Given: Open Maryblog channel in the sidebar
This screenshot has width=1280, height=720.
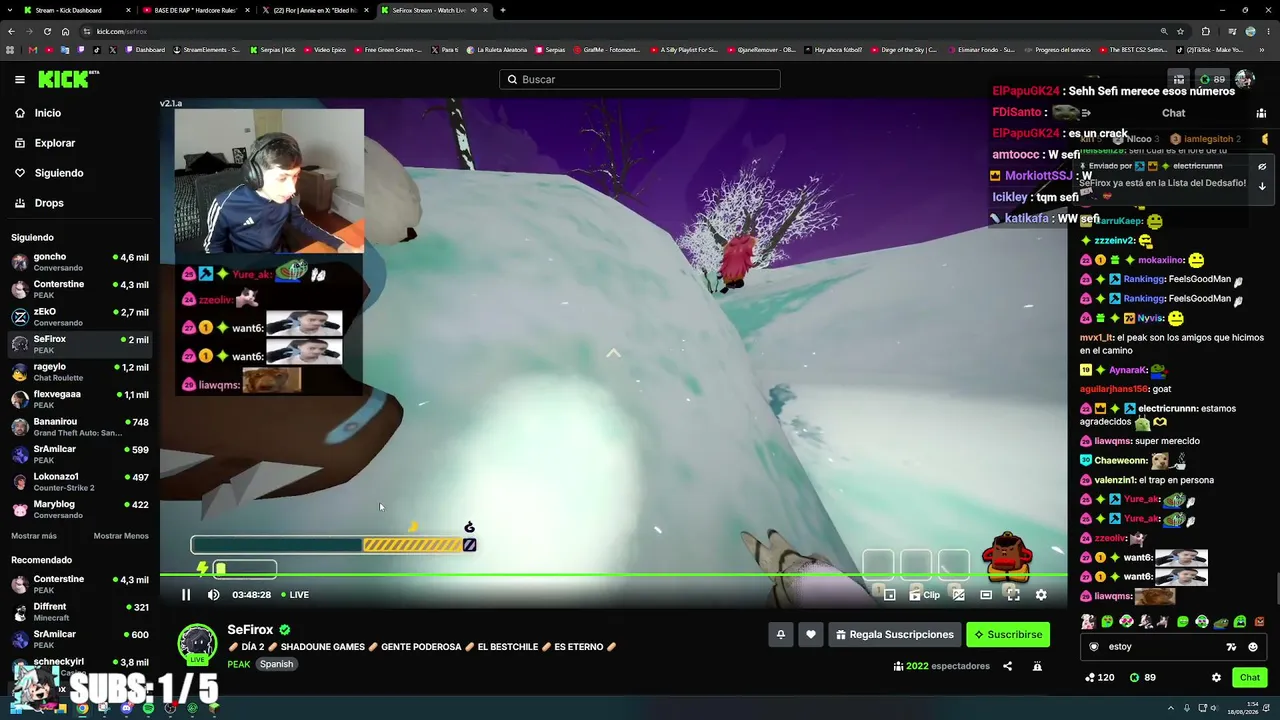Looking at the screenshot, I should [80, 509].
